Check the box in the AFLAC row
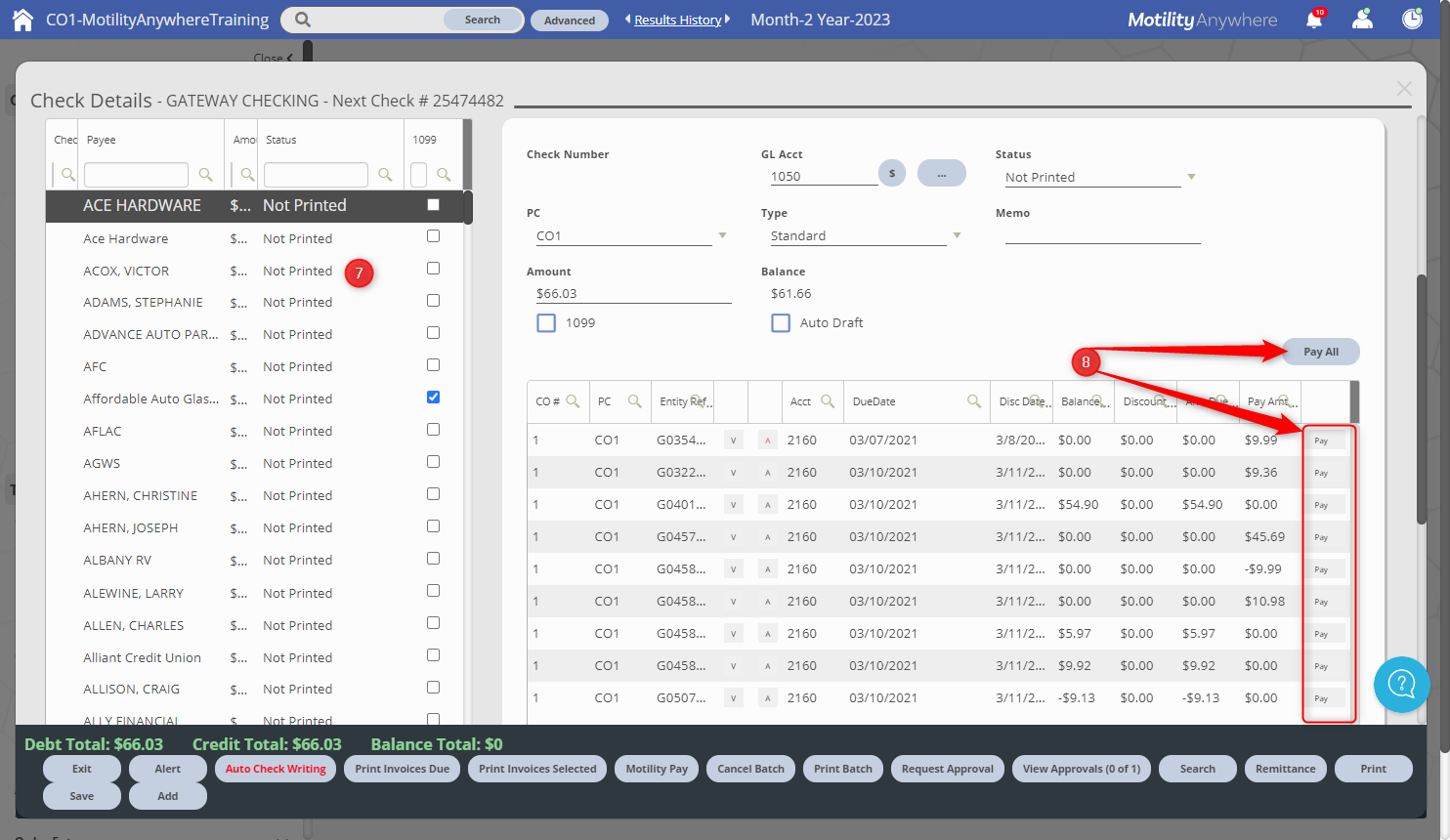 433,430
